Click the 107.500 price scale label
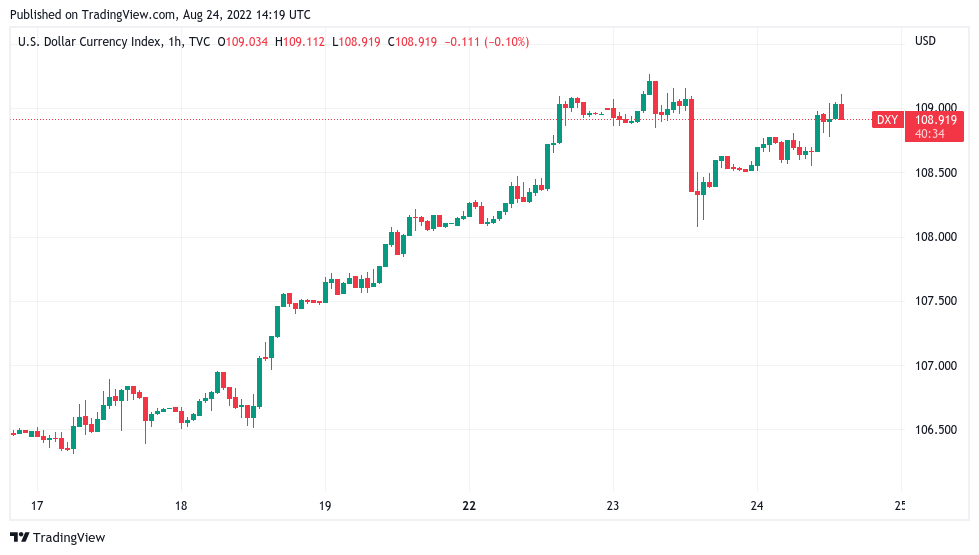Screen dimensions: 979x555 point(937,301)
